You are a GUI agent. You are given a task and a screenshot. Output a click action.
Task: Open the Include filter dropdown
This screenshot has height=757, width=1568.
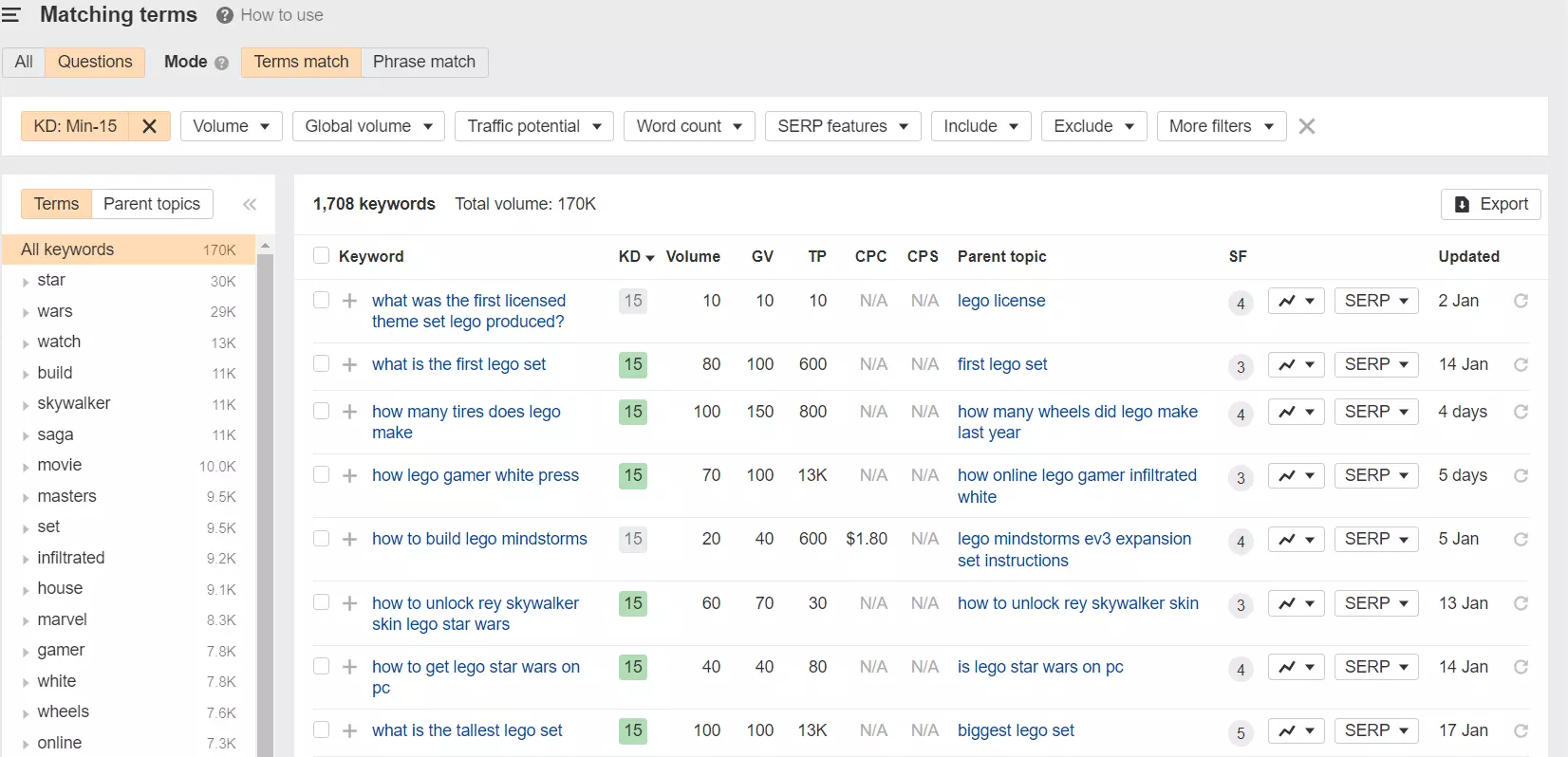(x=981, y=126)
